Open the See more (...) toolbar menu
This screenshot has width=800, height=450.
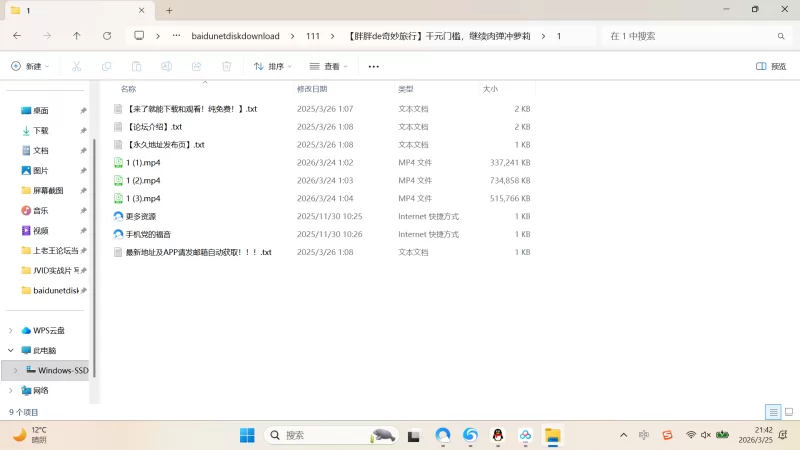(374, 66)
